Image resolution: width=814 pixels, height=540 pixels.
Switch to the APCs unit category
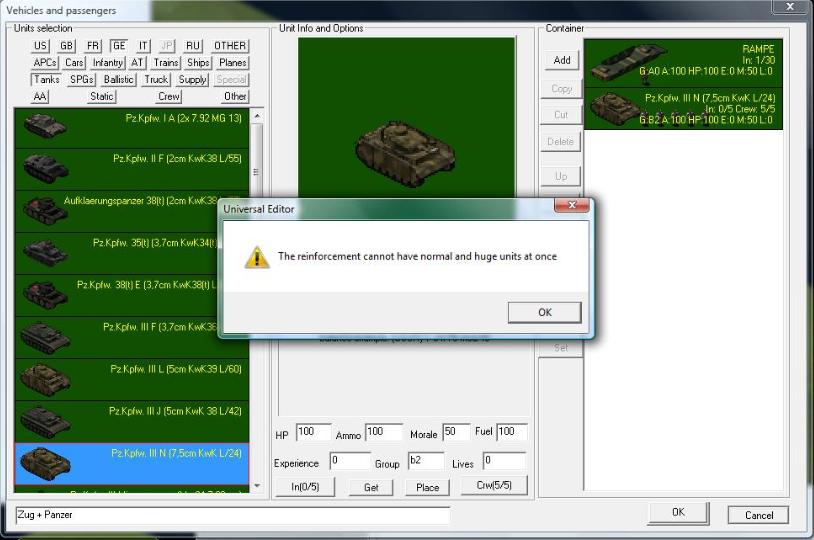coord(45,63)
